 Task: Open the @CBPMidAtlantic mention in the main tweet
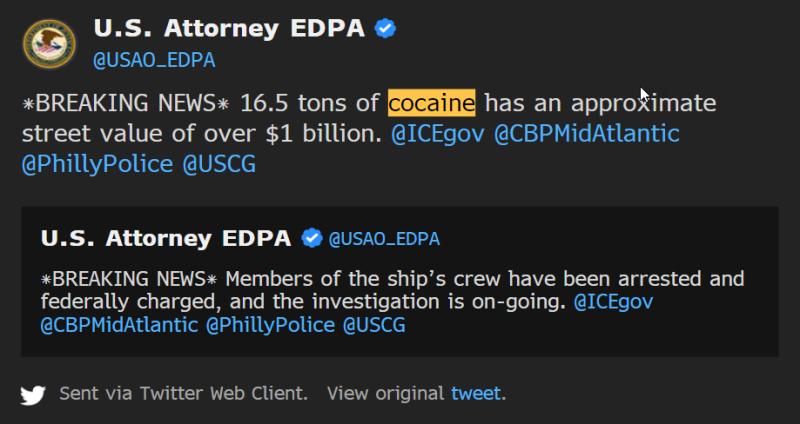click(x=587, y=133)
